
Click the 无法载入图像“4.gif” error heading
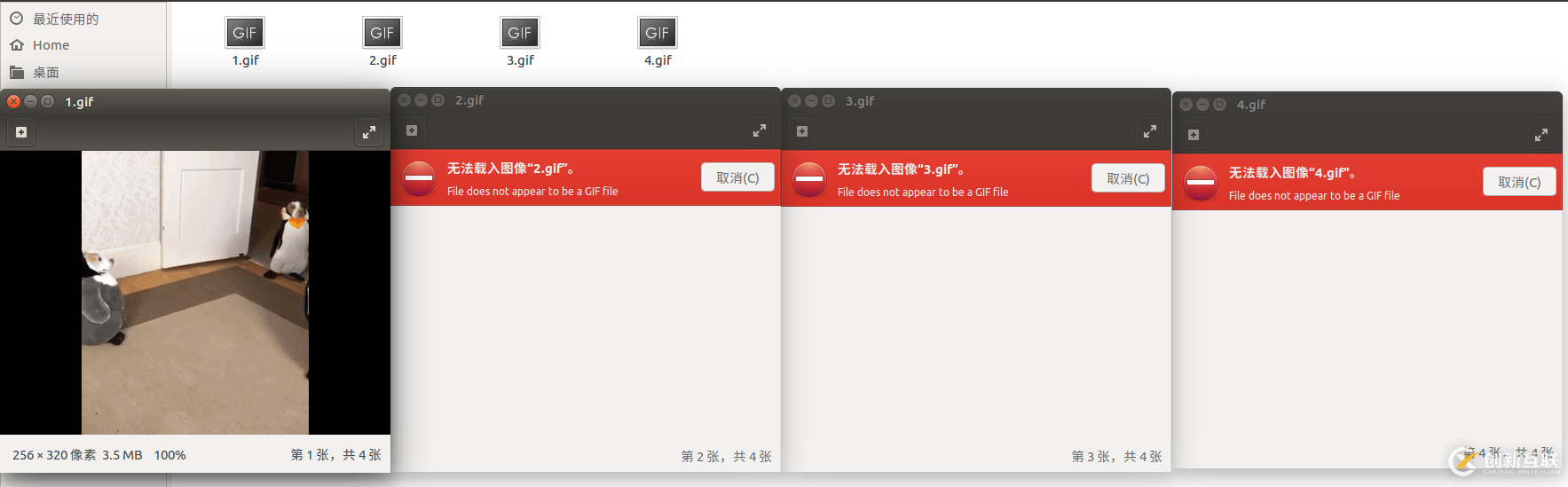click(x=1292, y=173)
